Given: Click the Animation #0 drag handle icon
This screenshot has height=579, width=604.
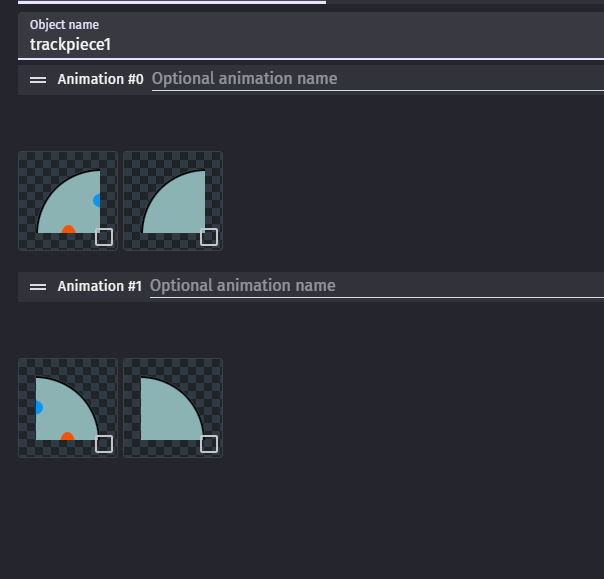Looking at the screenshot, I should click(38, 80).
